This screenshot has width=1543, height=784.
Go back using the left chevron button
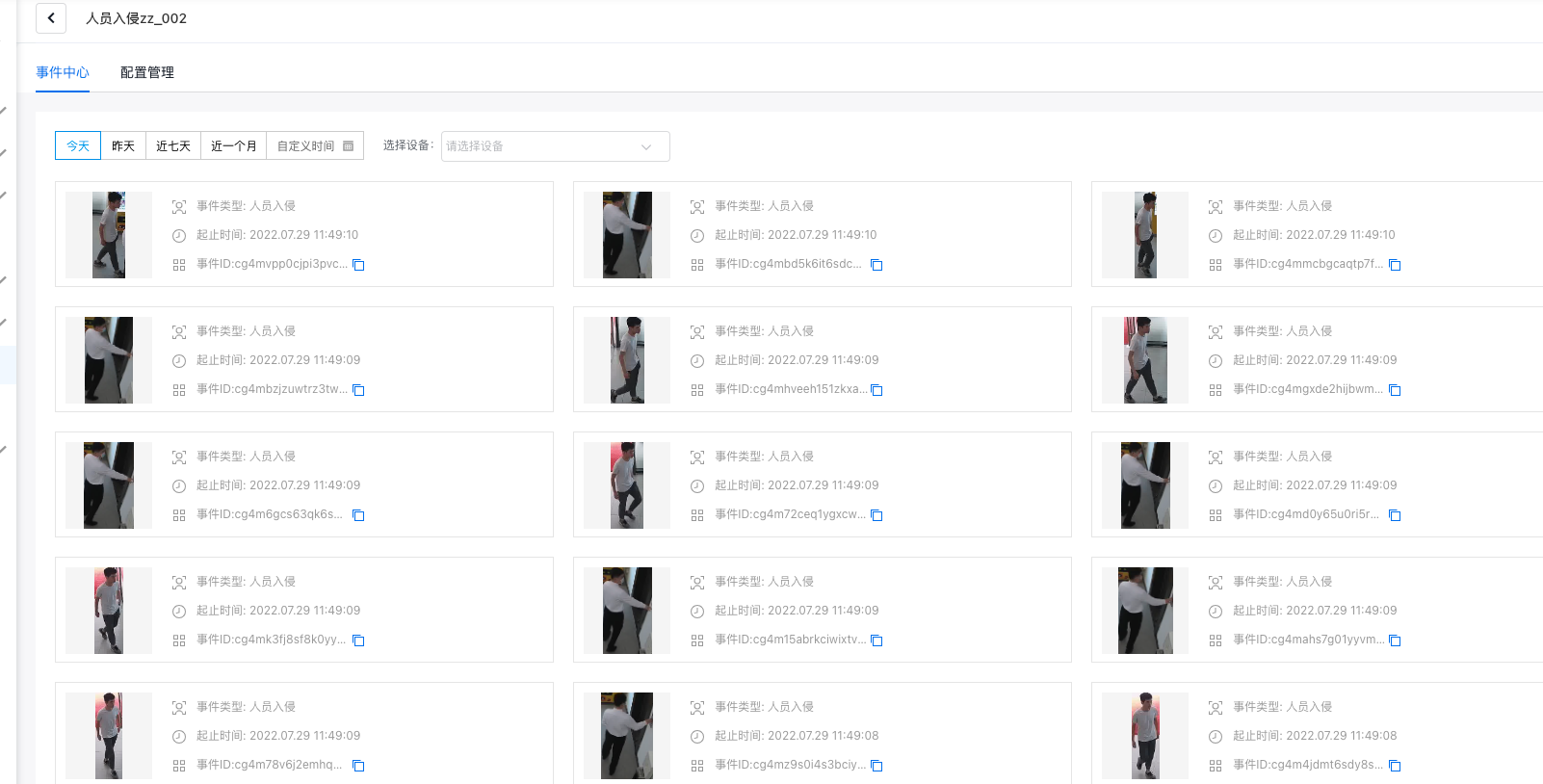(x=51, y=18)
